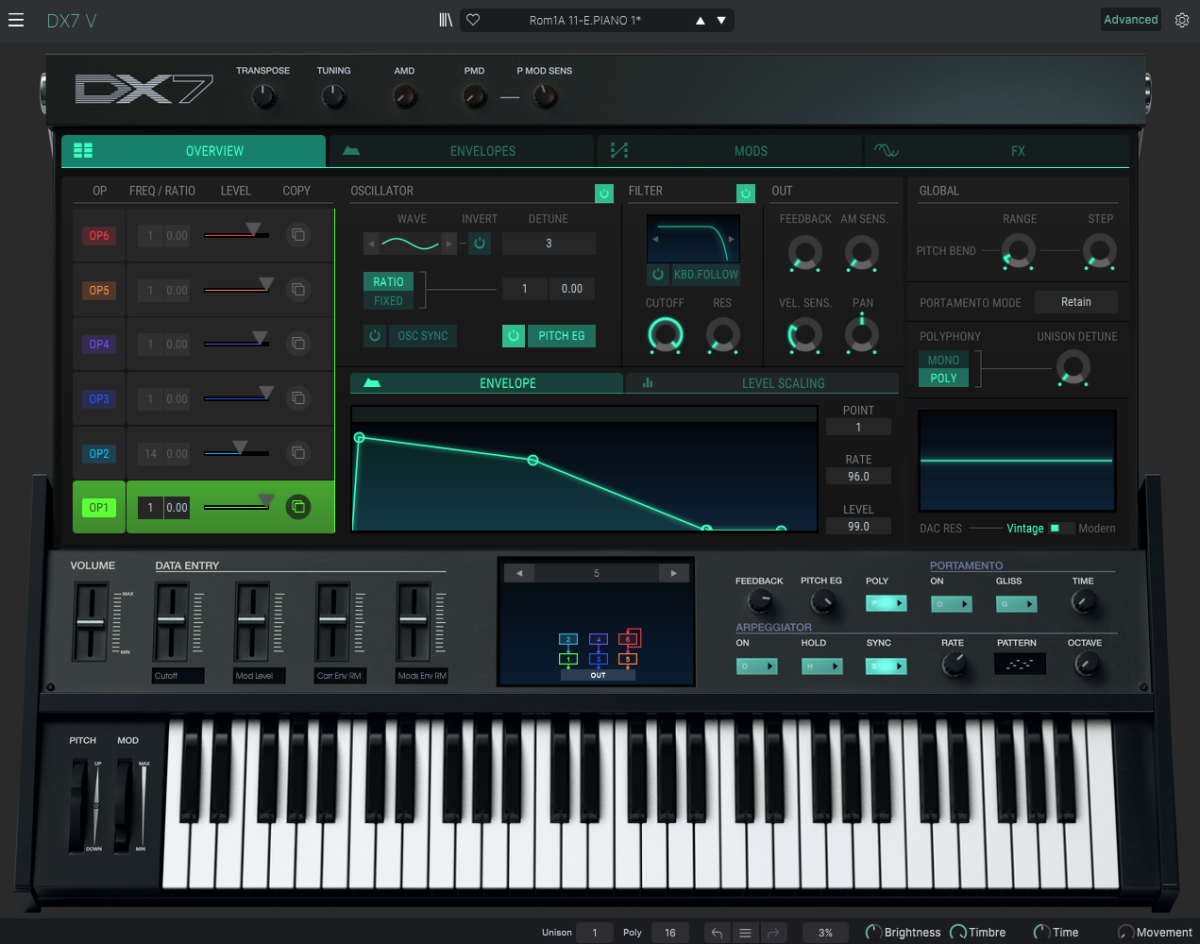Select operator OP2
This screenshot has width=1200, height=944.
(99, 453)
